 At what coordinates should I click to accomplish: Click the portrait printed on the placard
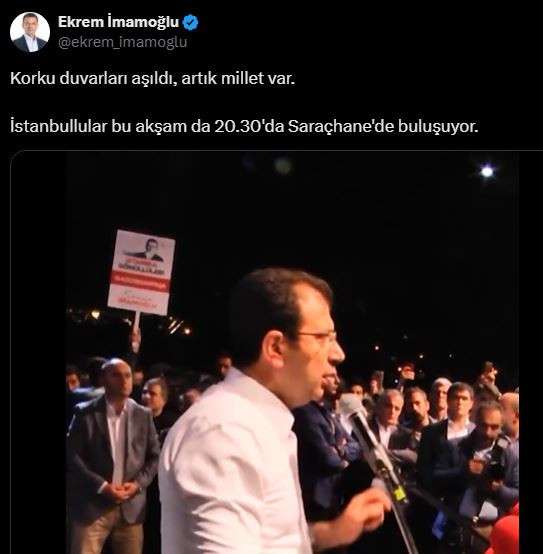coord(148,249)
